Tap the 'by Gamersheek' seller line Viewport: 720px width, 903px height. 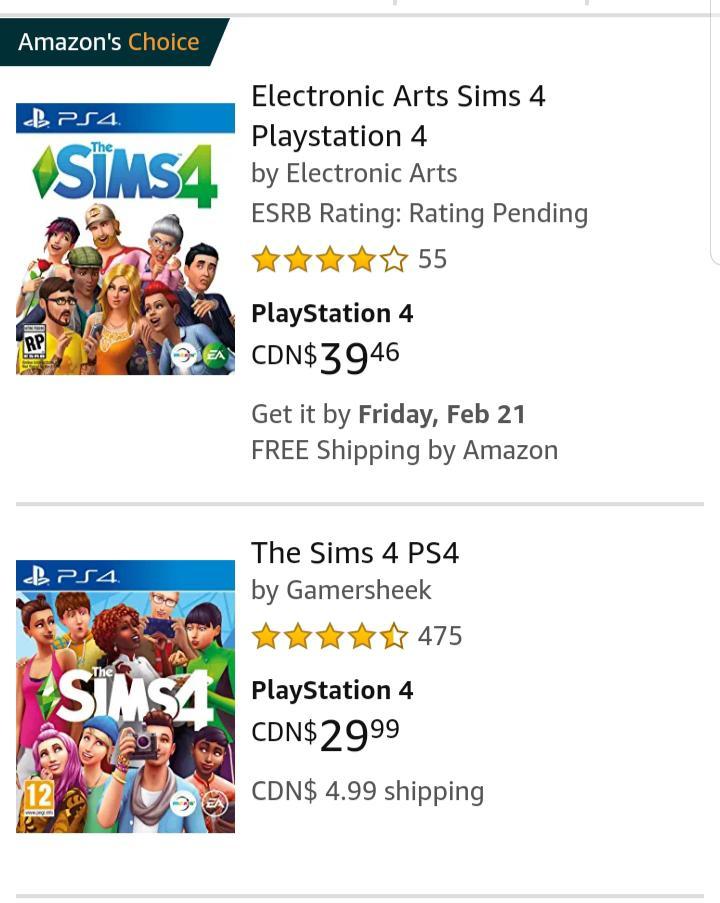pyautogui.click(x=341, y=591)
